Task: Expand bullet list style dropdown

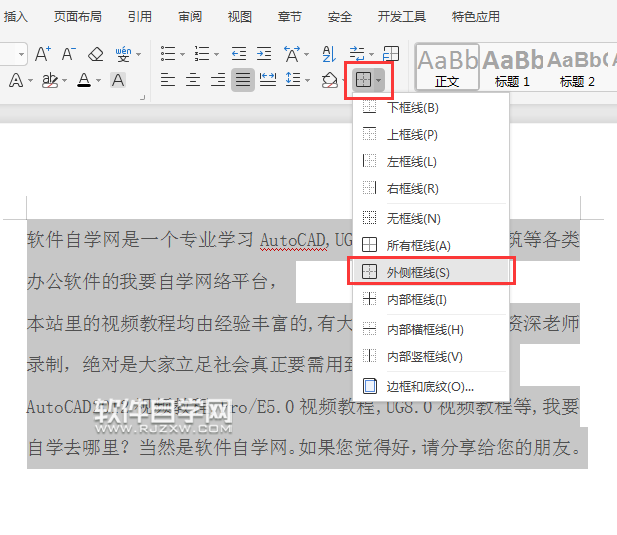Action: pyautogui.click(x=182, y=54)
